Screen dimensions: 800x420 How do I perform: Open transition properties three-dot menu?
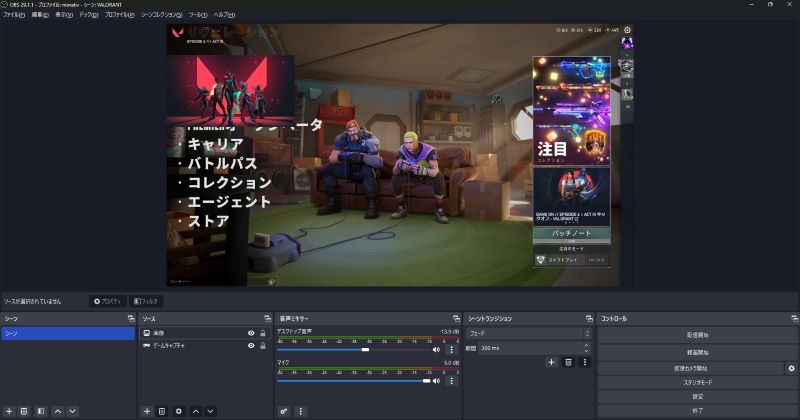pyautogui.click(x=585, y=362)
